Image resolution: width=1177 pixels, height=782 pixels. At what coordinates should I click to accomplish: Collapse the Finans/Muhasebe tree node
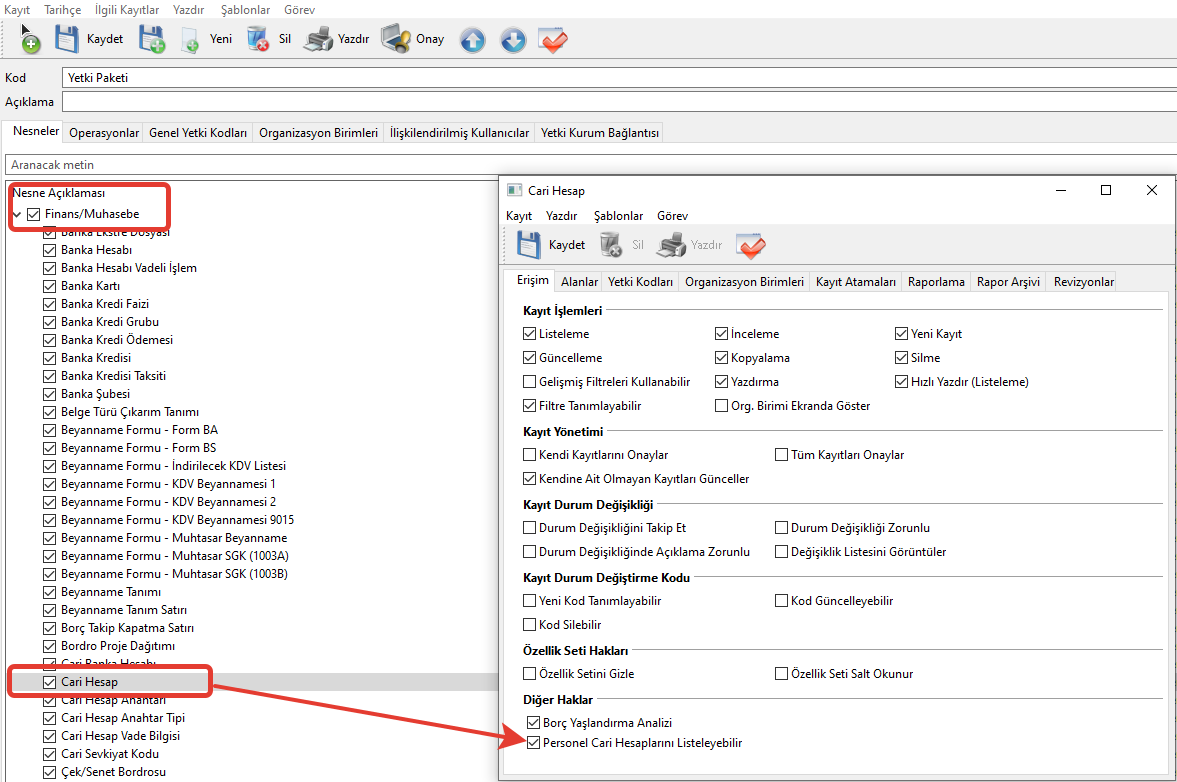point(17,215)
